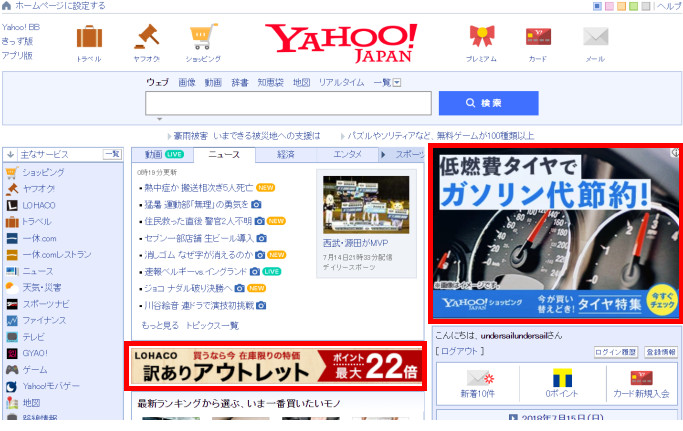The width and height of the screenshot is (683, 431).
Task: Click the 一覧 button in 主なサービス header
Action: (x=112, y=154)
